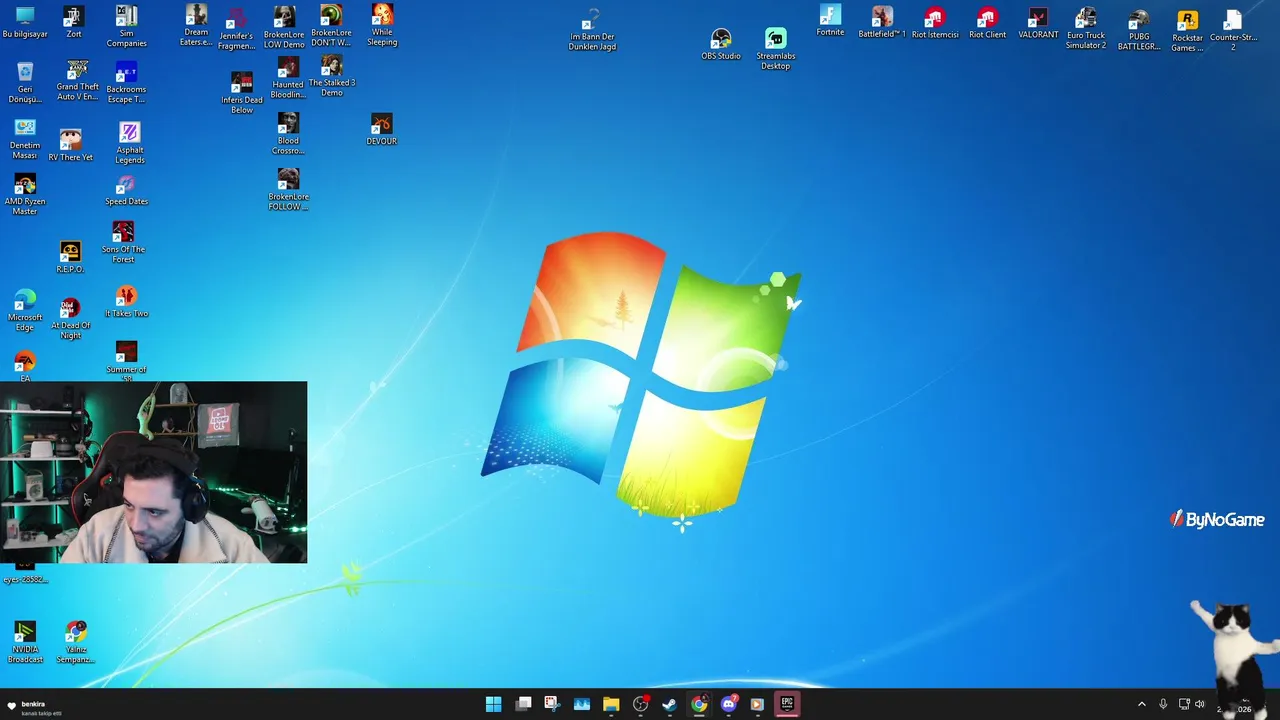Select the Battlefield 1 shortcut
This screenshot has height=720, width=1280.
[882, 22]
